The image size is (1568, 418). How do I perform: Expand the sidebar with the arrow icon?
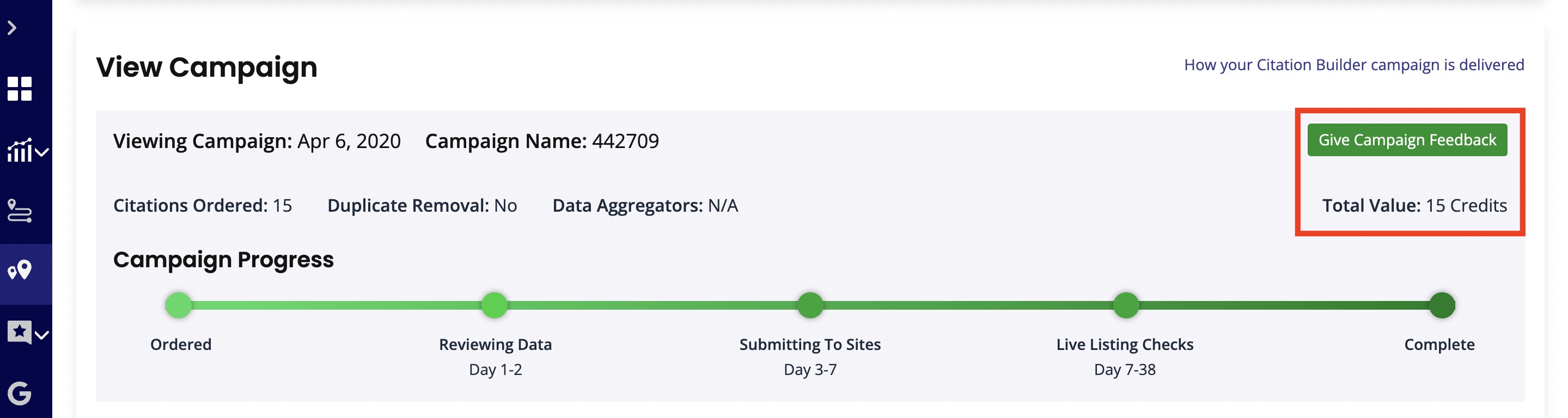tap(11, 27)
